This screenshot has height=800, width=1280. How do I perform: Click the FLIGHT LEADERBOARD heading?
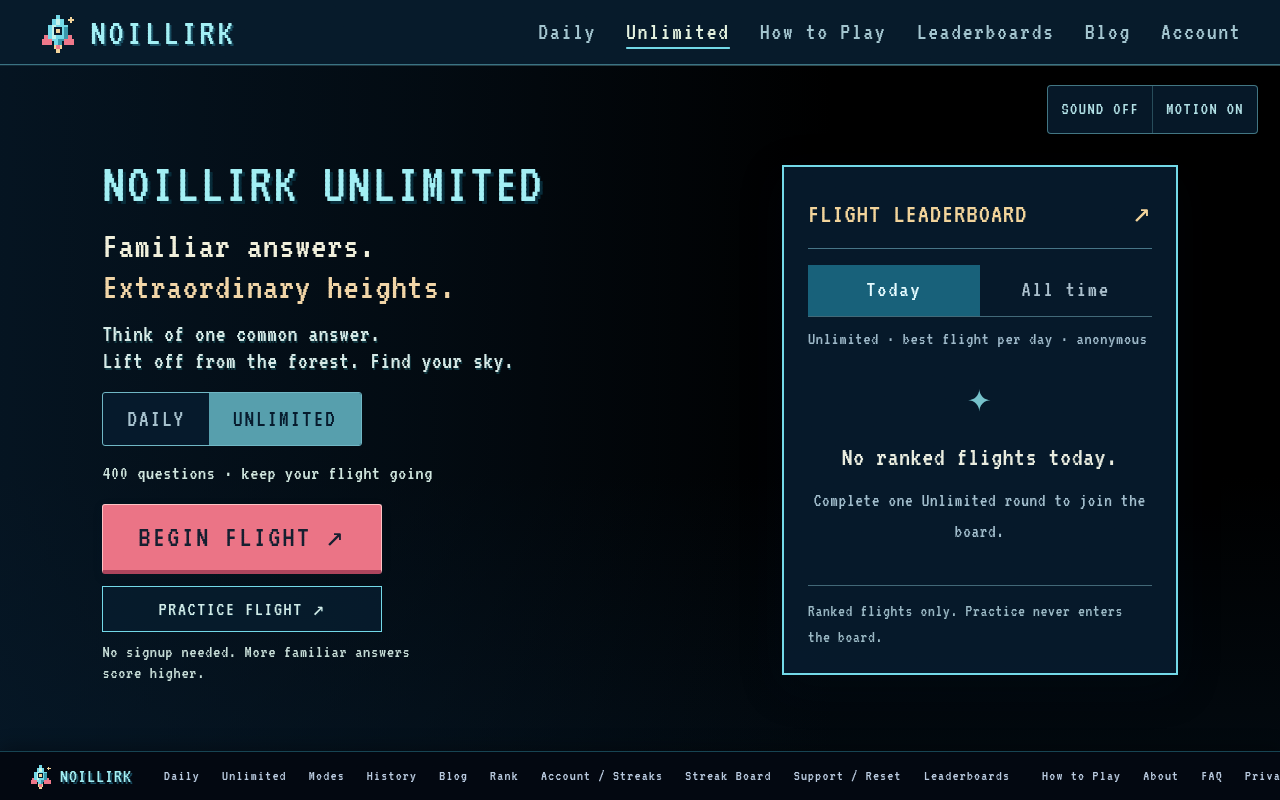tap(918, 215)
